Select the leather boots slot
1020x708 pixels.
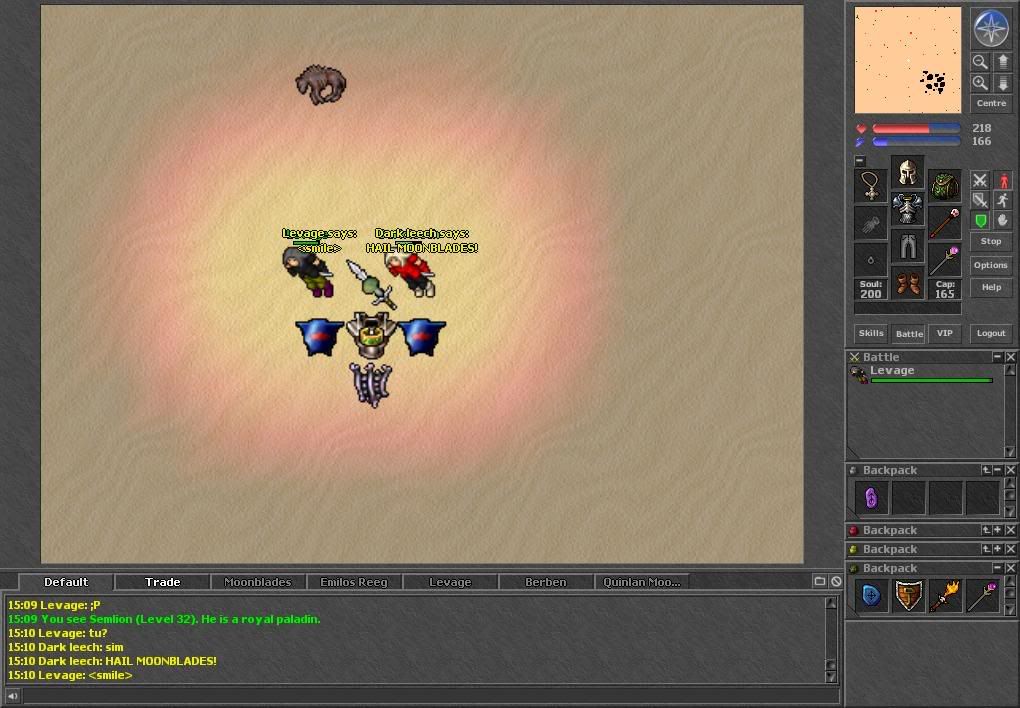click(907, 284)
